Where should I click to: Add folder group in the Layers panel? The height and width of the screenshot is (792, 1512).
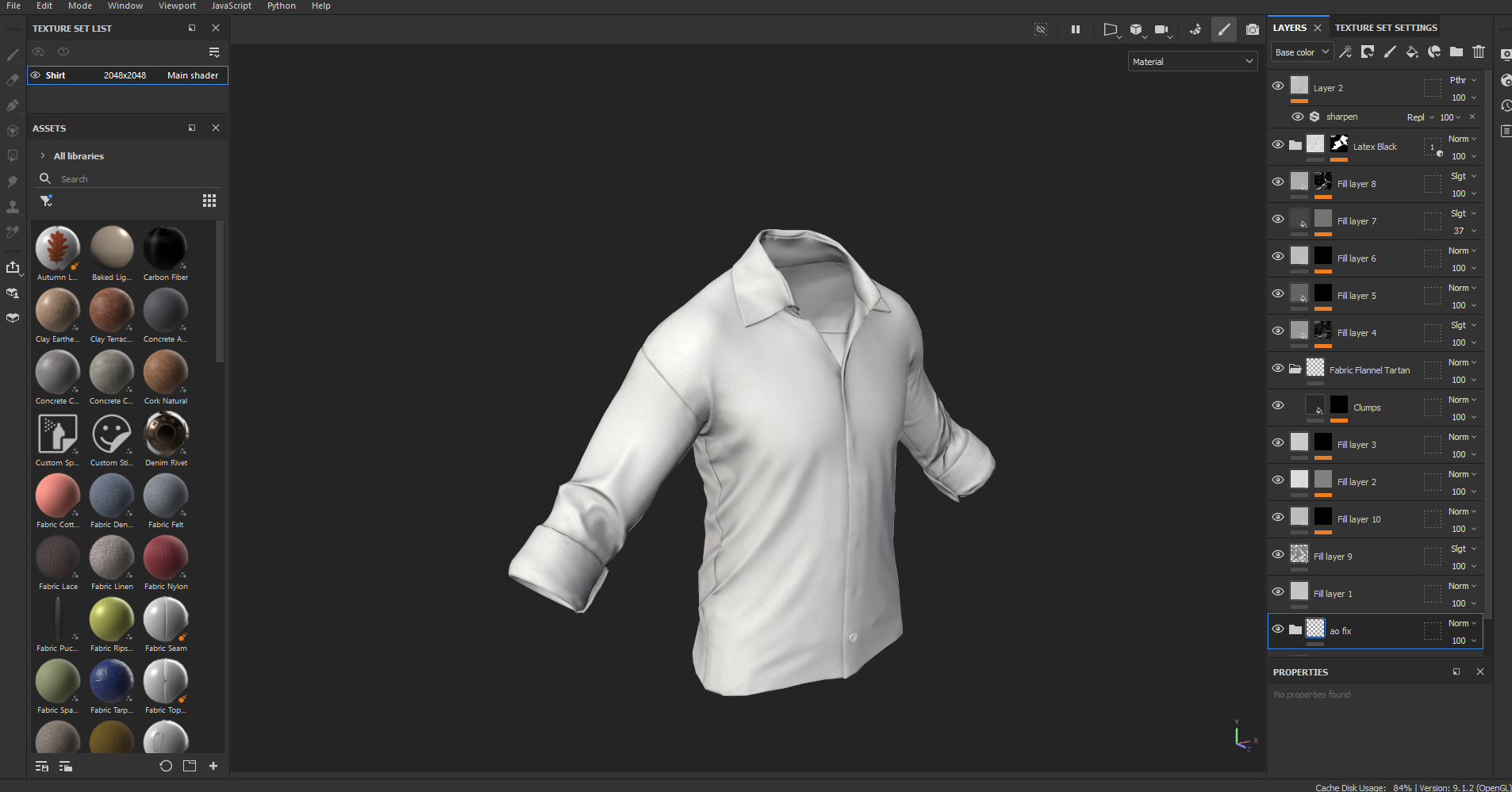tap(1456, 52)
